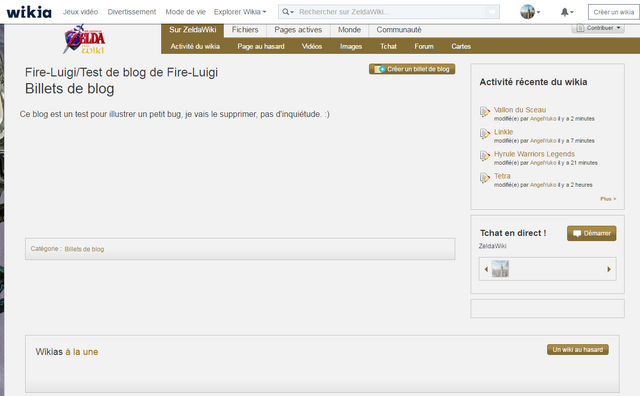The width and height of the screenshot is (640, 396).
Task: Select the Monde tab
Action: [349, 30]
